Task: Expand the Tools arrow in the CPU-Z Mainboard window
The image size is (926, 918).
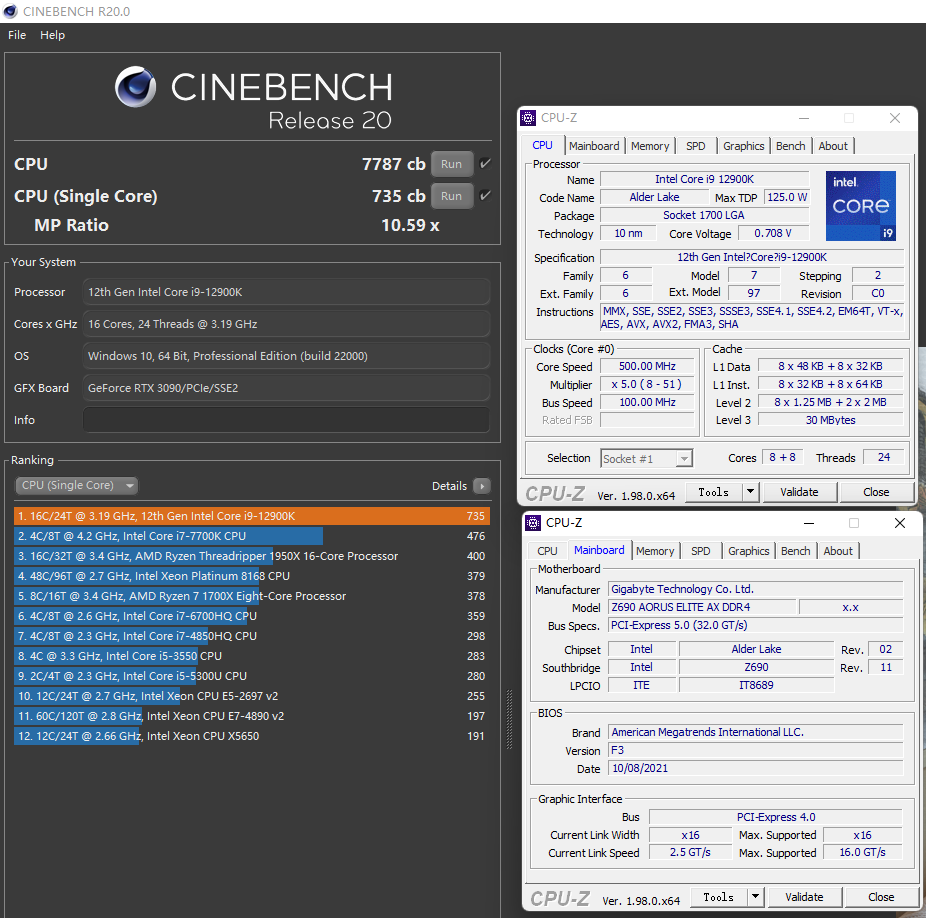Action: (755, 897)
